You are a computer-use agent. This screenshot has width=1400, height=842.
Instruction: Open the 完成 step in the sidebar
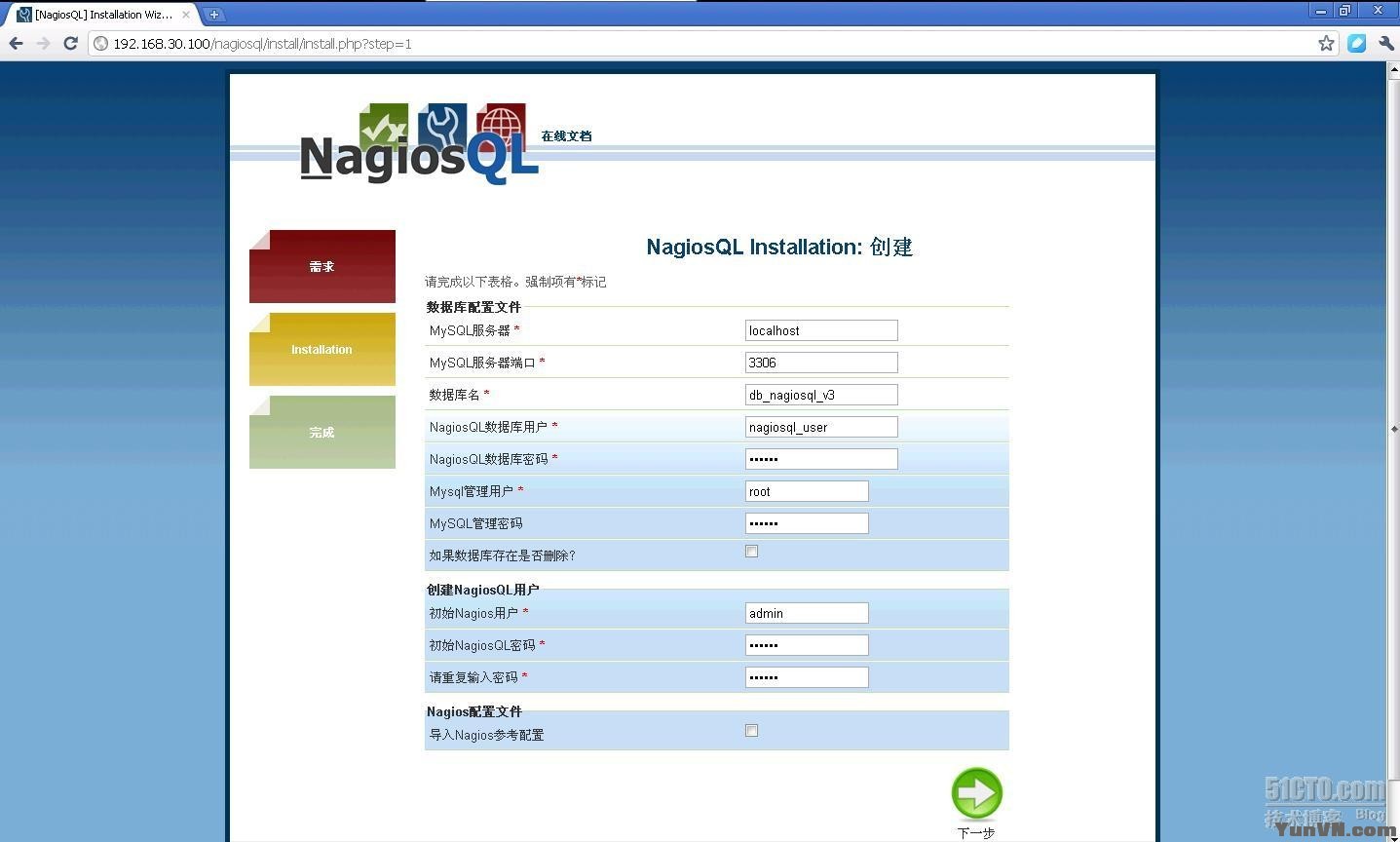(x=322, y=432)
